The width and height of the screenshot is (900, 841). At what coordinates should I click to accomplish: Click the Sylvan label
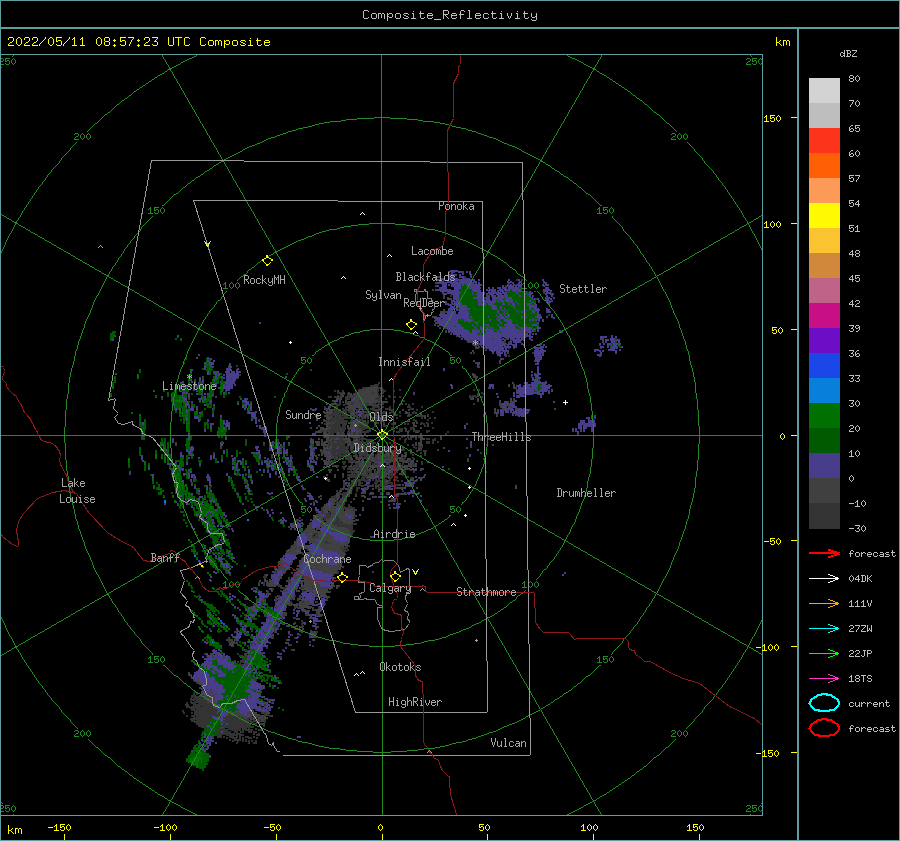[x=383, y=295]
